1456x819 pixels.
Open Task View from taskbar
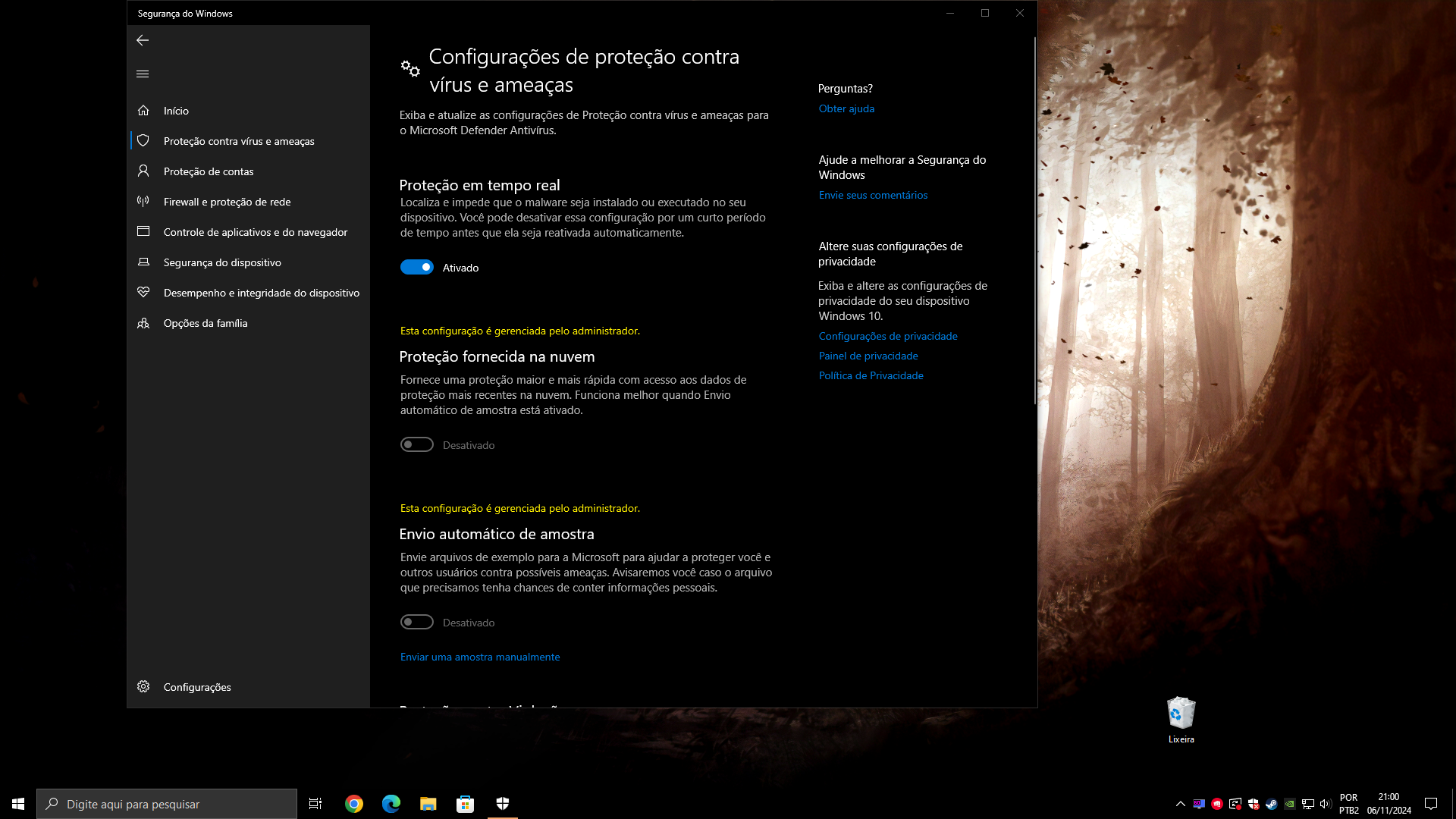pos(315,804)
